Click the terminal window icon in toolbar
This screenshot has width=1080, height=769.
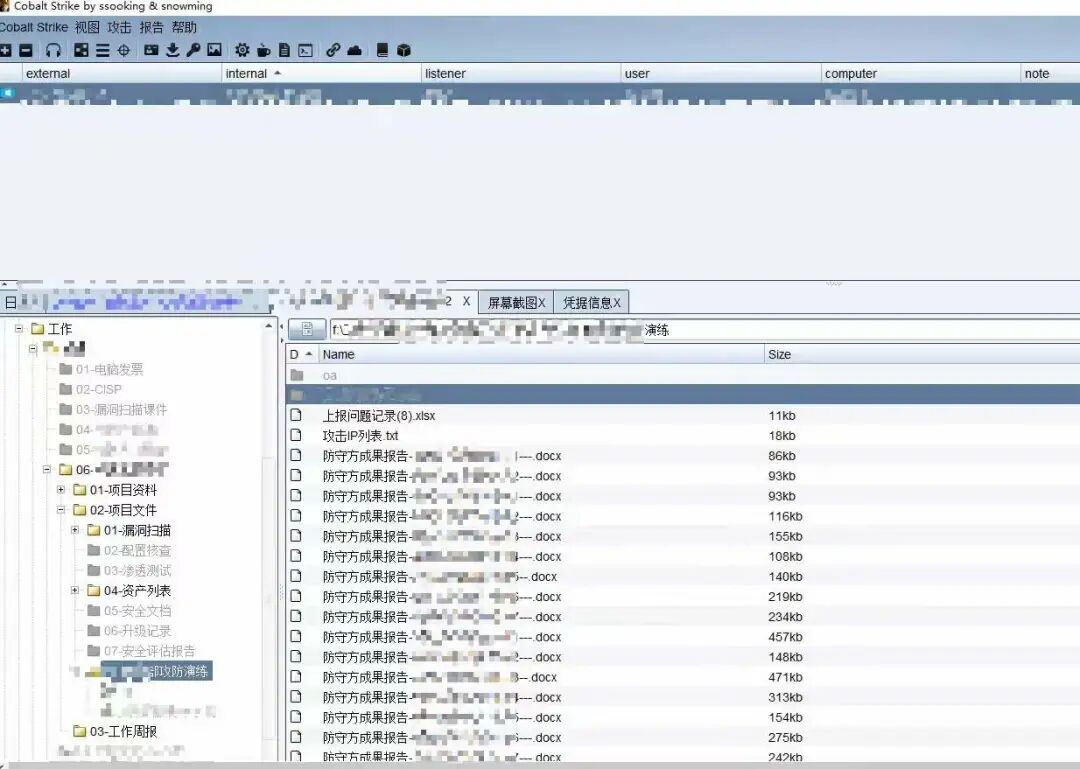(x=306, y=50)
